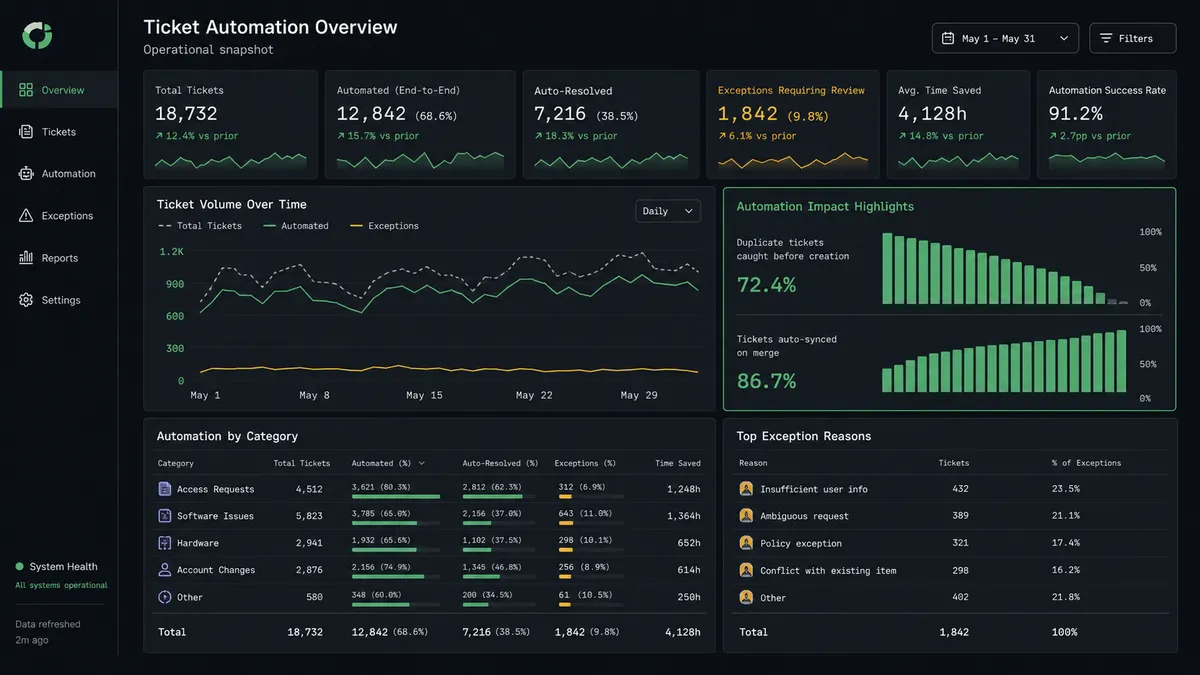Click the Avg. Time Saved sparkline
1200x675 pixels.
click(x=958, y=160)
